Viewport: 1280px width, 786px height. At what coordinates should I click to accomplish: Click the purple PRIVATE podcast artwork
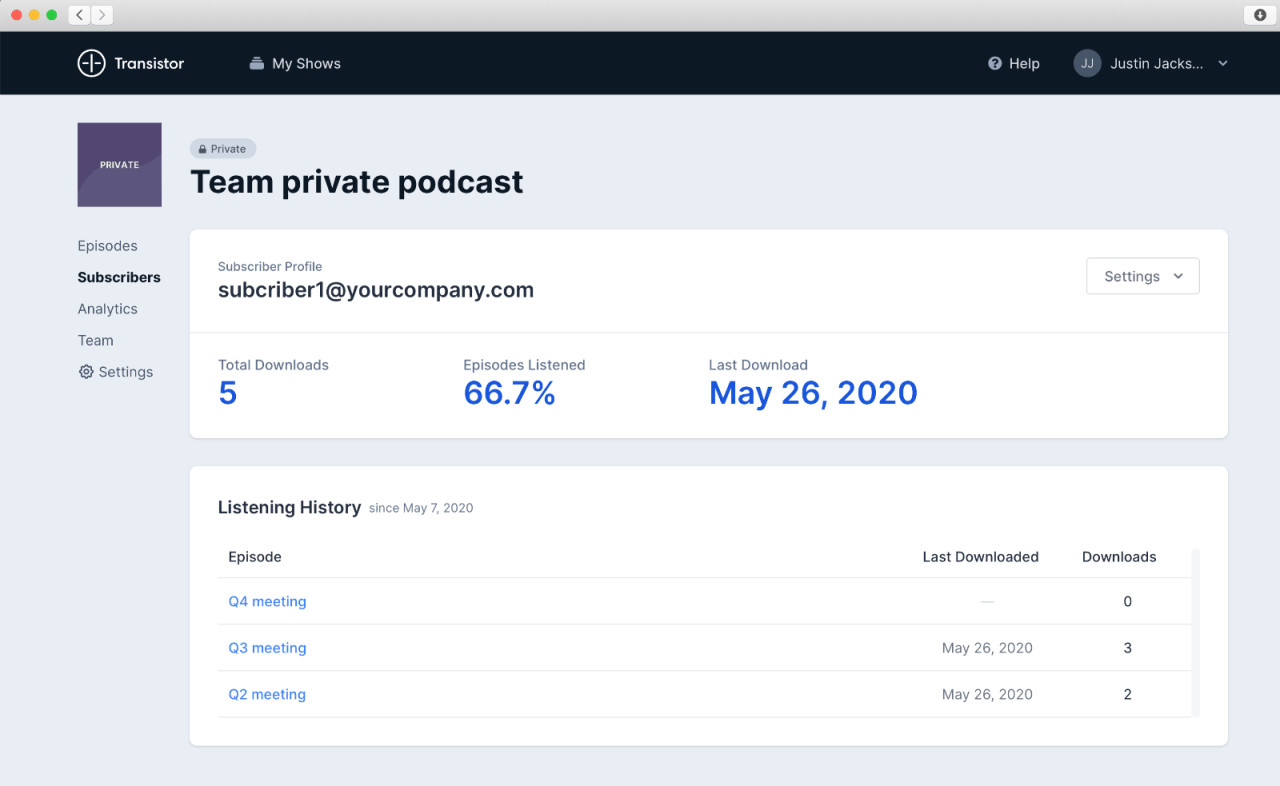coord(119,164)
